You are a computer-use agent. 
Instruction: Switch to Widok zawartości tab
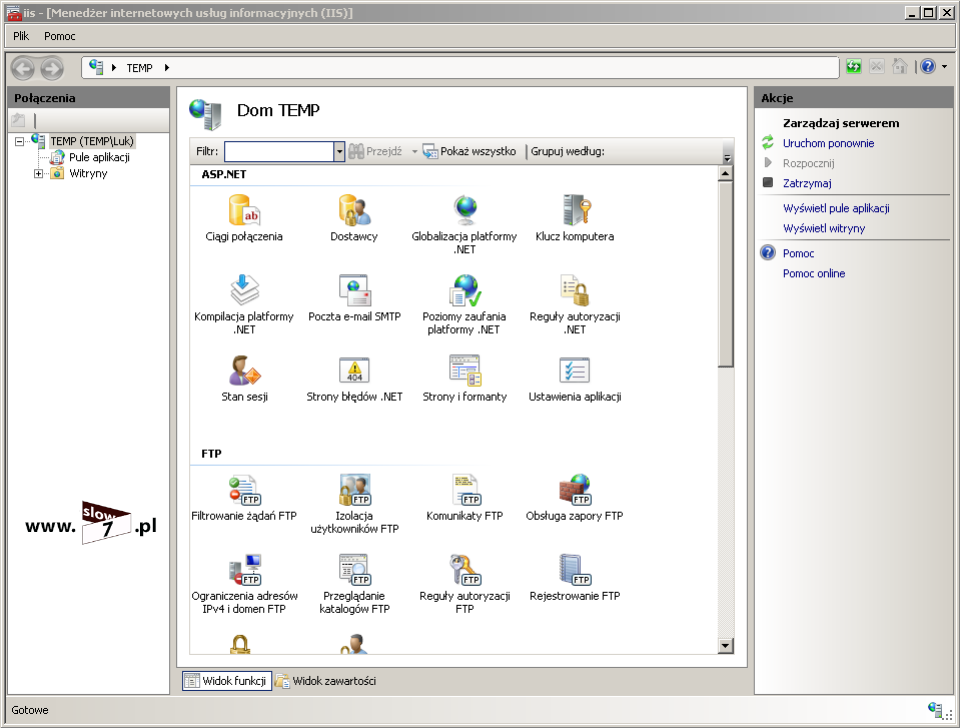(x=326, y=681)
